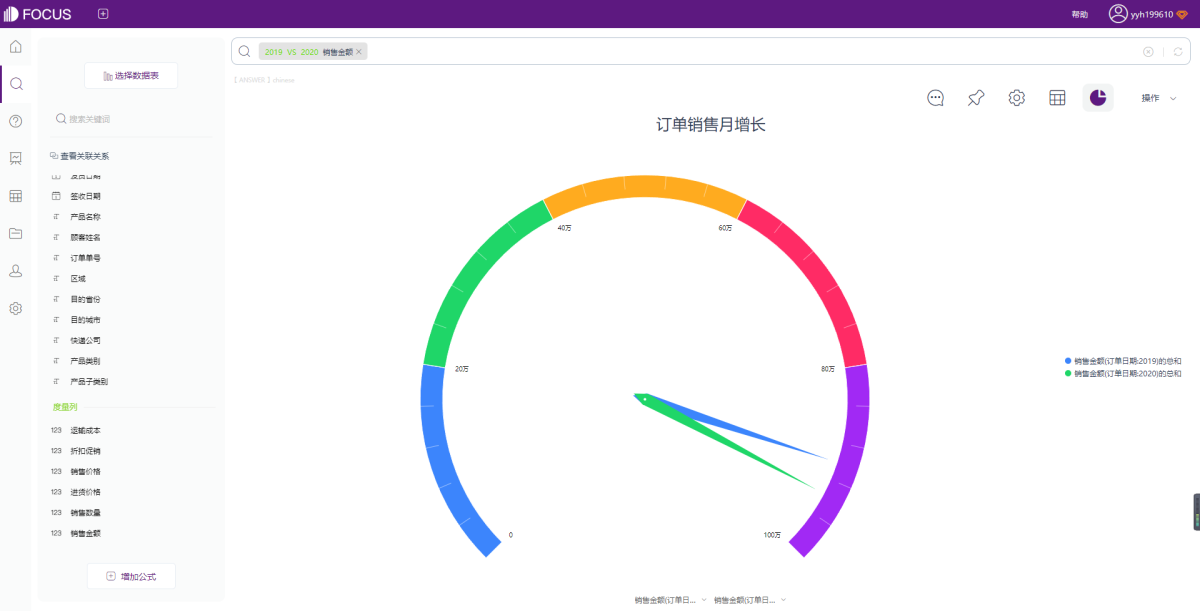Toggle the 2019 sales legend item
The image size is (1200, 611).
click(x=1127, y=361)
